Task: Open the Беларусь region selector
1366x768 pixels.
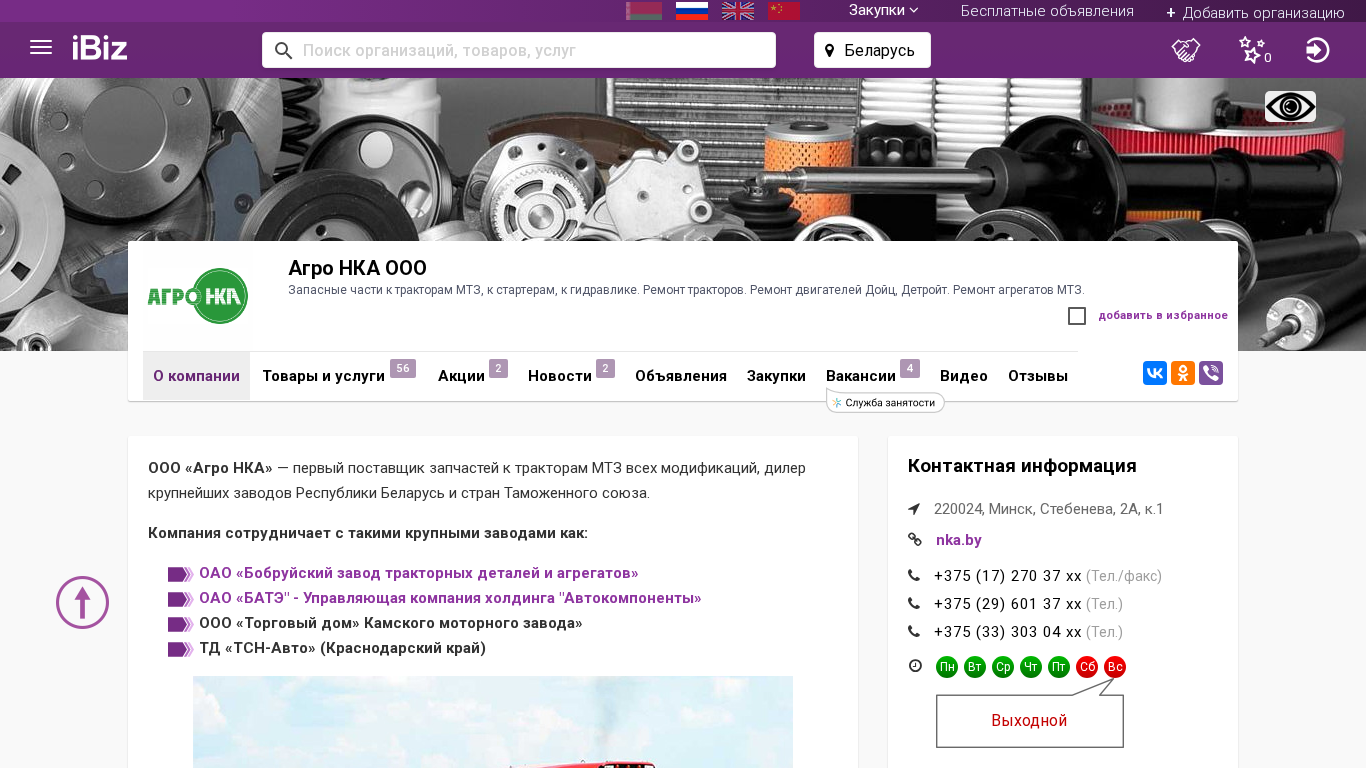Action: coord(872,50)
